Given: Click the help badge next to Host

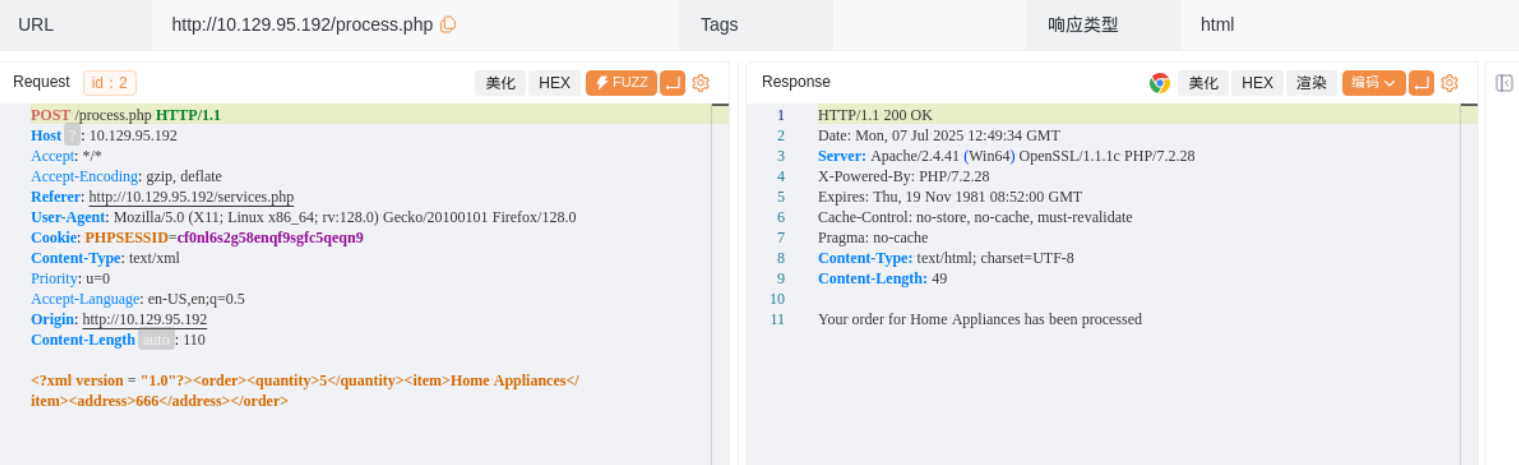Looking at the screenshot, I should 72,136.
